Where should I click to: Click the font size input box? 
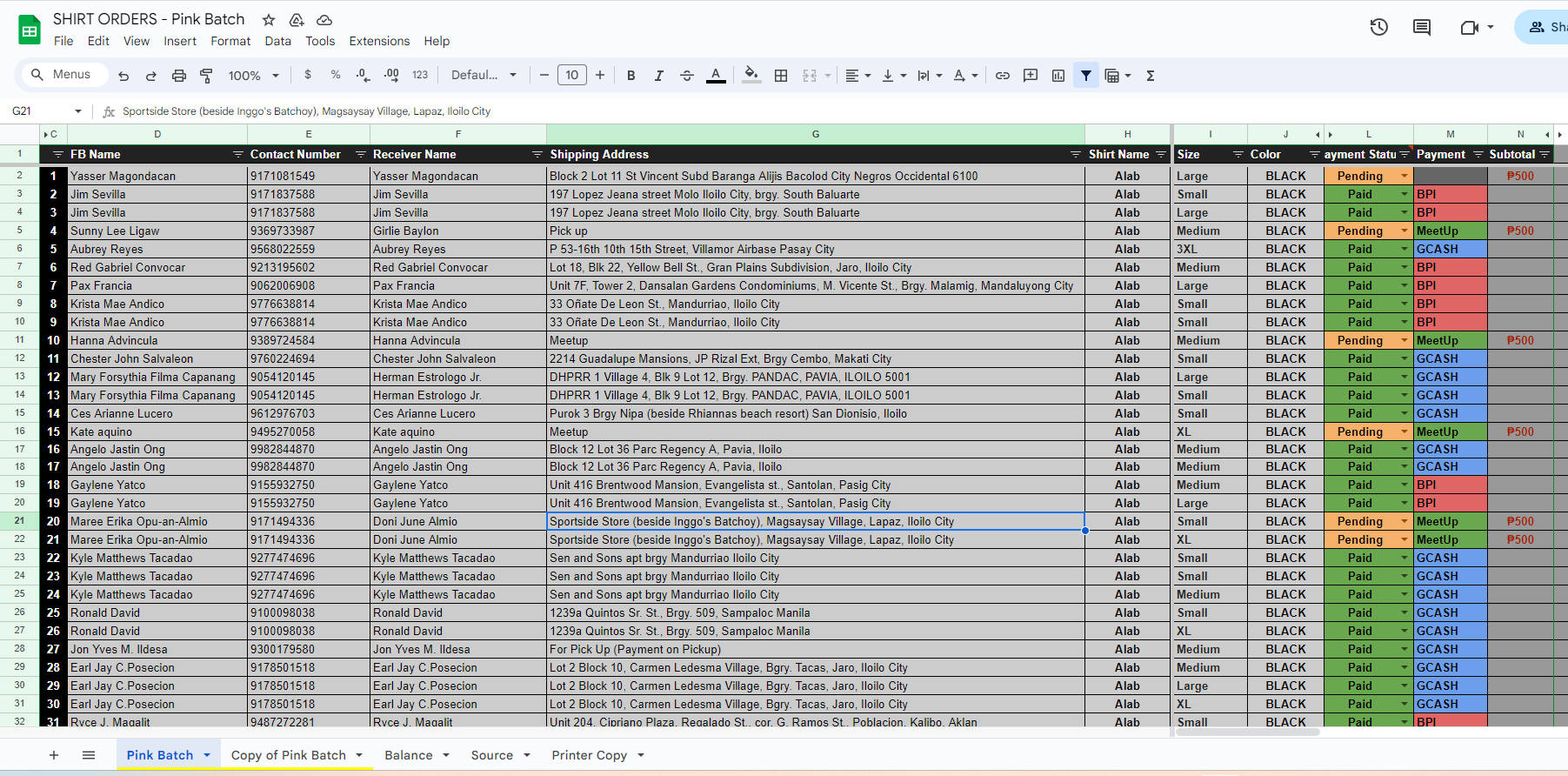572,75
